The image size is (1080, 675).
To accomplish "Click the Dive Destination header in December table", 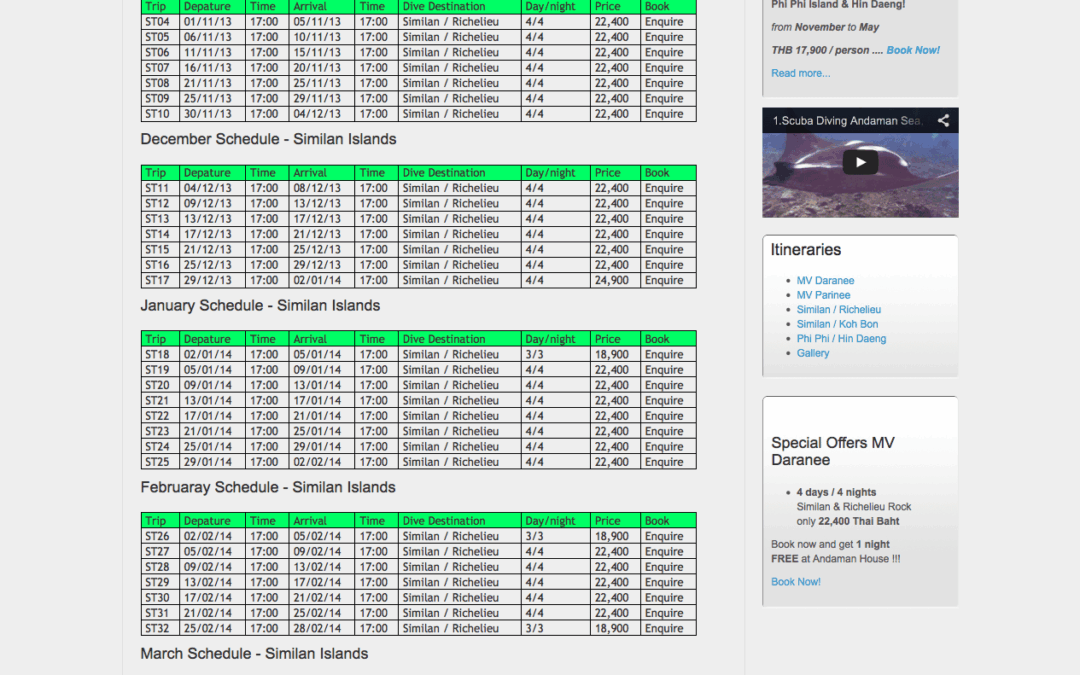I will pyautogui.click(x=444, y=173).
